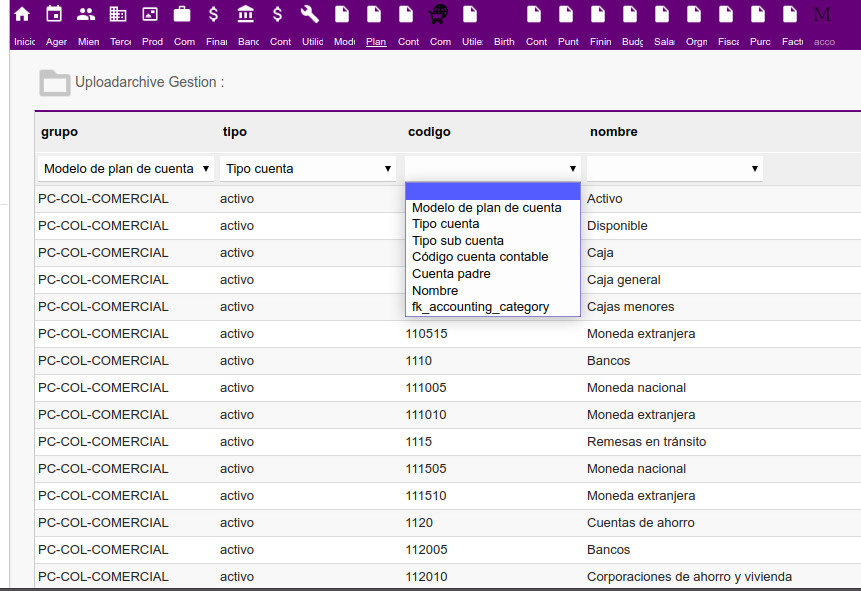The height and width of the screenshot is (591, 861).
Task: Choose 'Cuenta padre' option in dropdown list
Action: tap(451, 274)
